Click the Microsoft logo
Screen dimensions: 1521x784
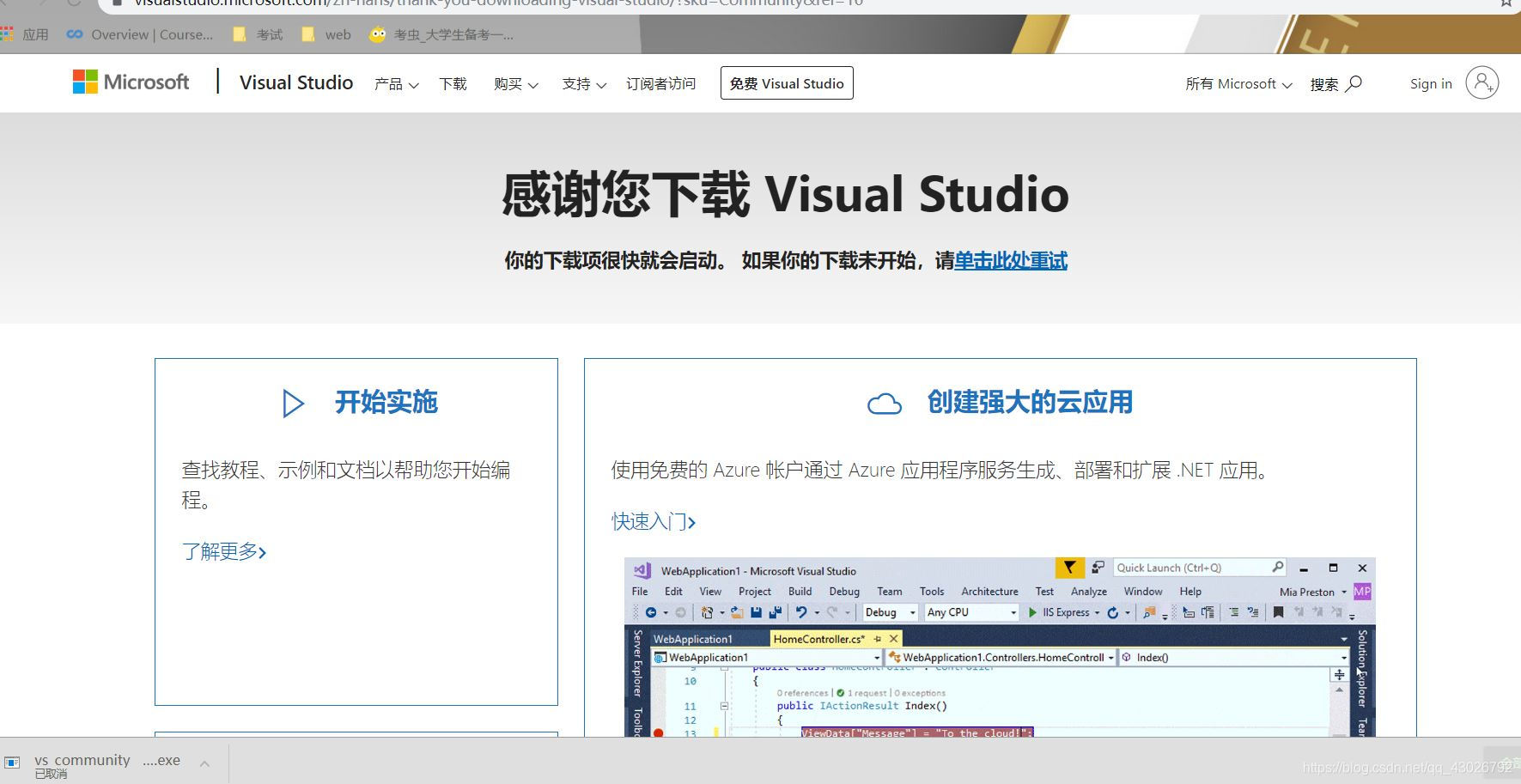point(131,82)
